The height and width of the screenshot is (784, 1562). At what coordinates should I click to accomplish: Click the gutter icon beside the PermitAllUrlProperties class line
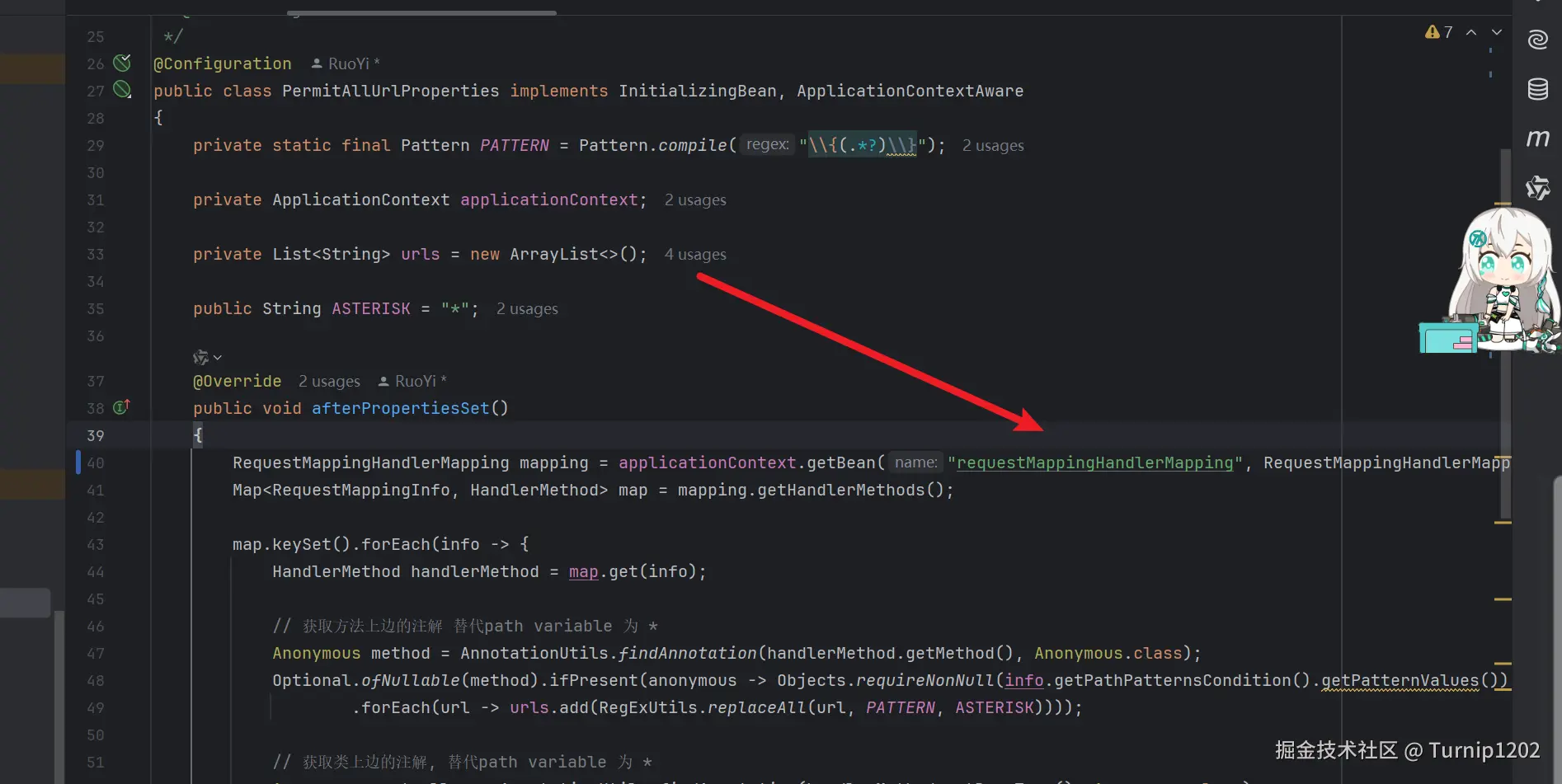click(122, 90)
